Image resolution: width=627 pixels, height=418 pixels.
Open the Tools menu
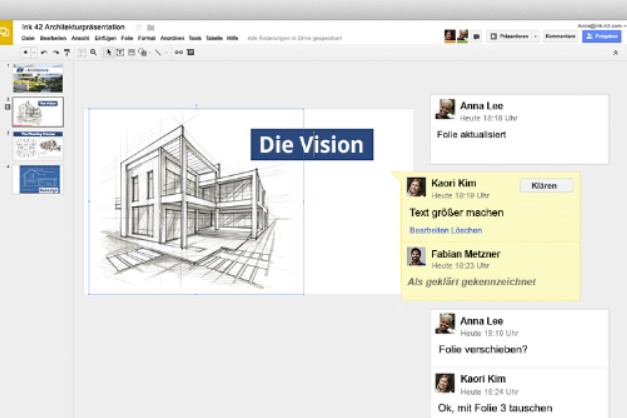tap(195, 38)
